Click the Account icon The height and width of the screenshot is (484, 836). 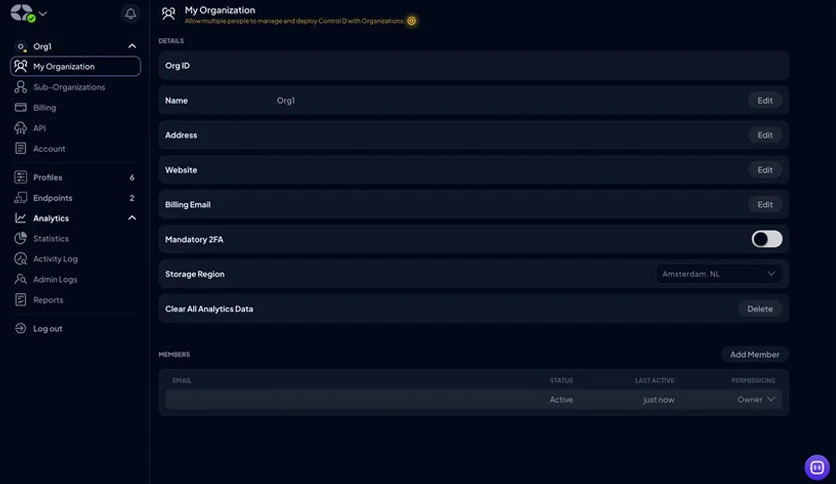point(21,148)
